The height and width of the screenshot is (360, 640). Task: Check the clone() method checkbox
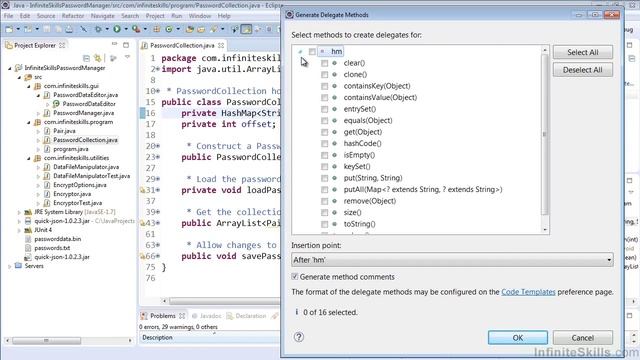(x=324, y=75)
